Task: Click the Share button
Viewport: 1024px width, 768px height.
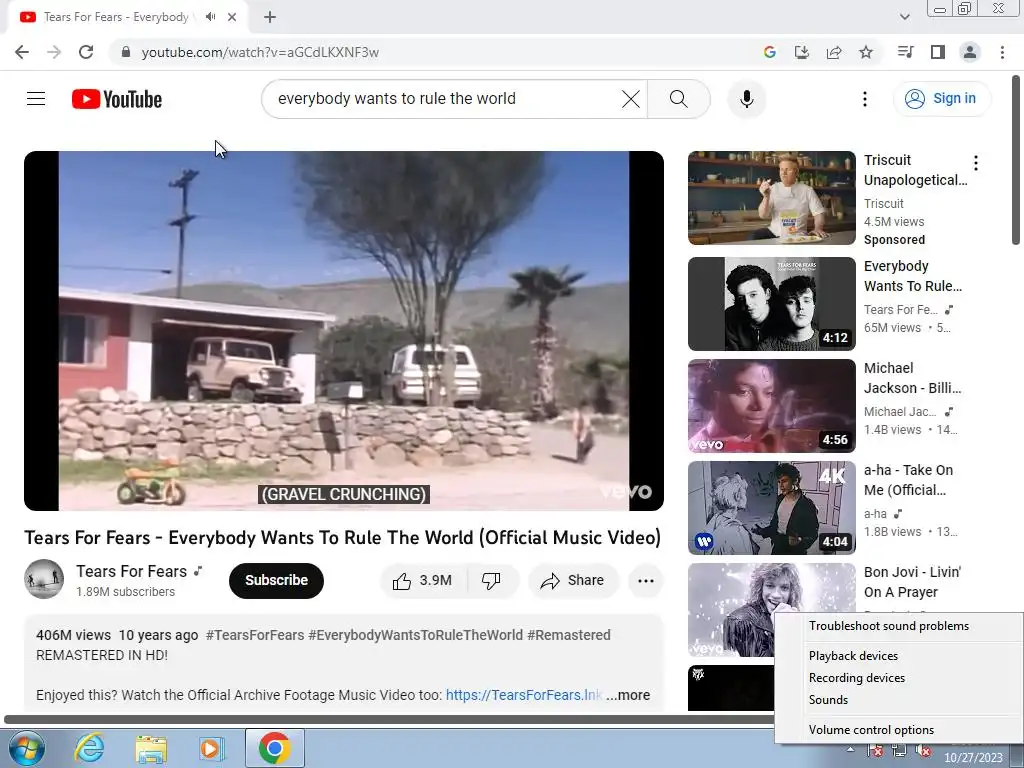Action: click(573, 581)
